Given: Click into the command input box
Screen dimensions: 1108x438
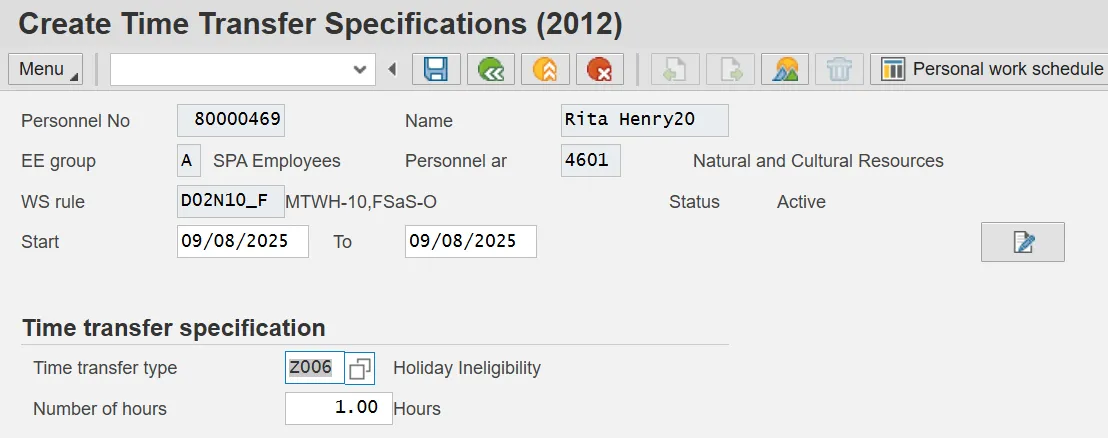Looking at the screenshot, I should 230,69.
